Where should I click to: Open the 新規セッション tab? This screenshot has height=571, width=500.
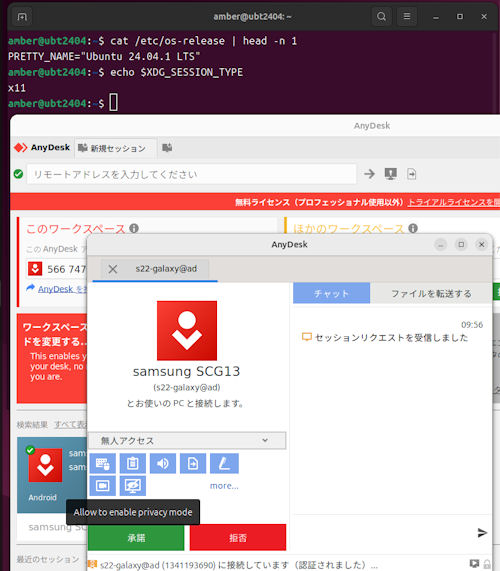tap(116, 148)
